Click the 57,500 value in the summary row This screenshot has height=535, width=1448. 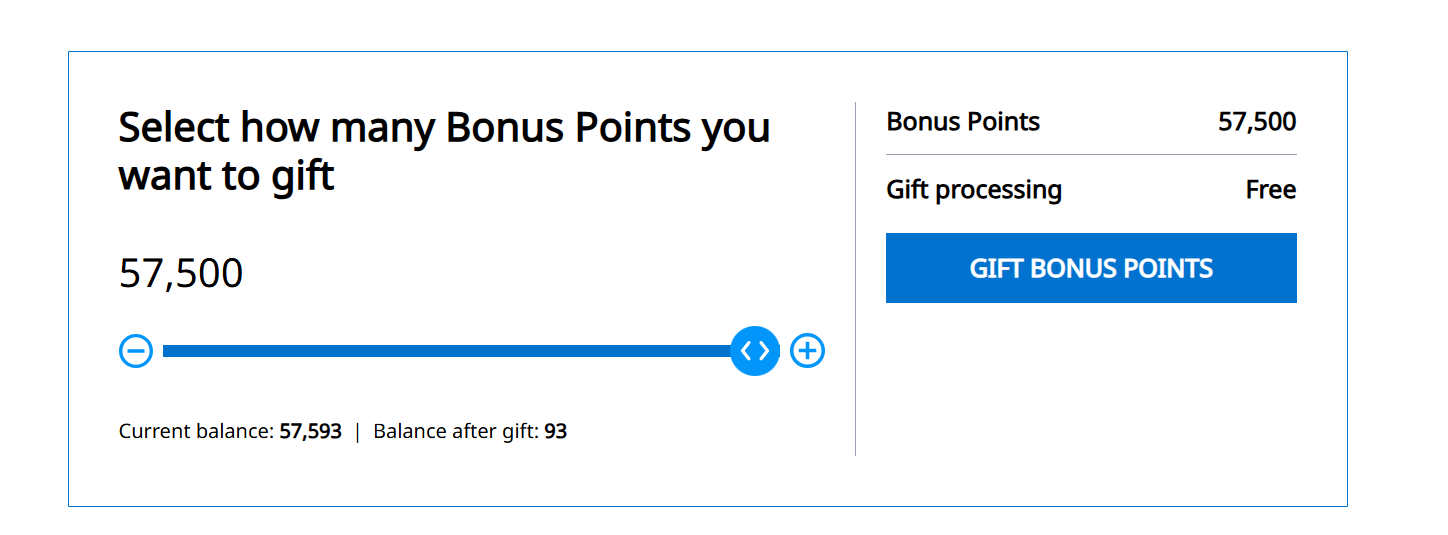tap(1257, 122)
